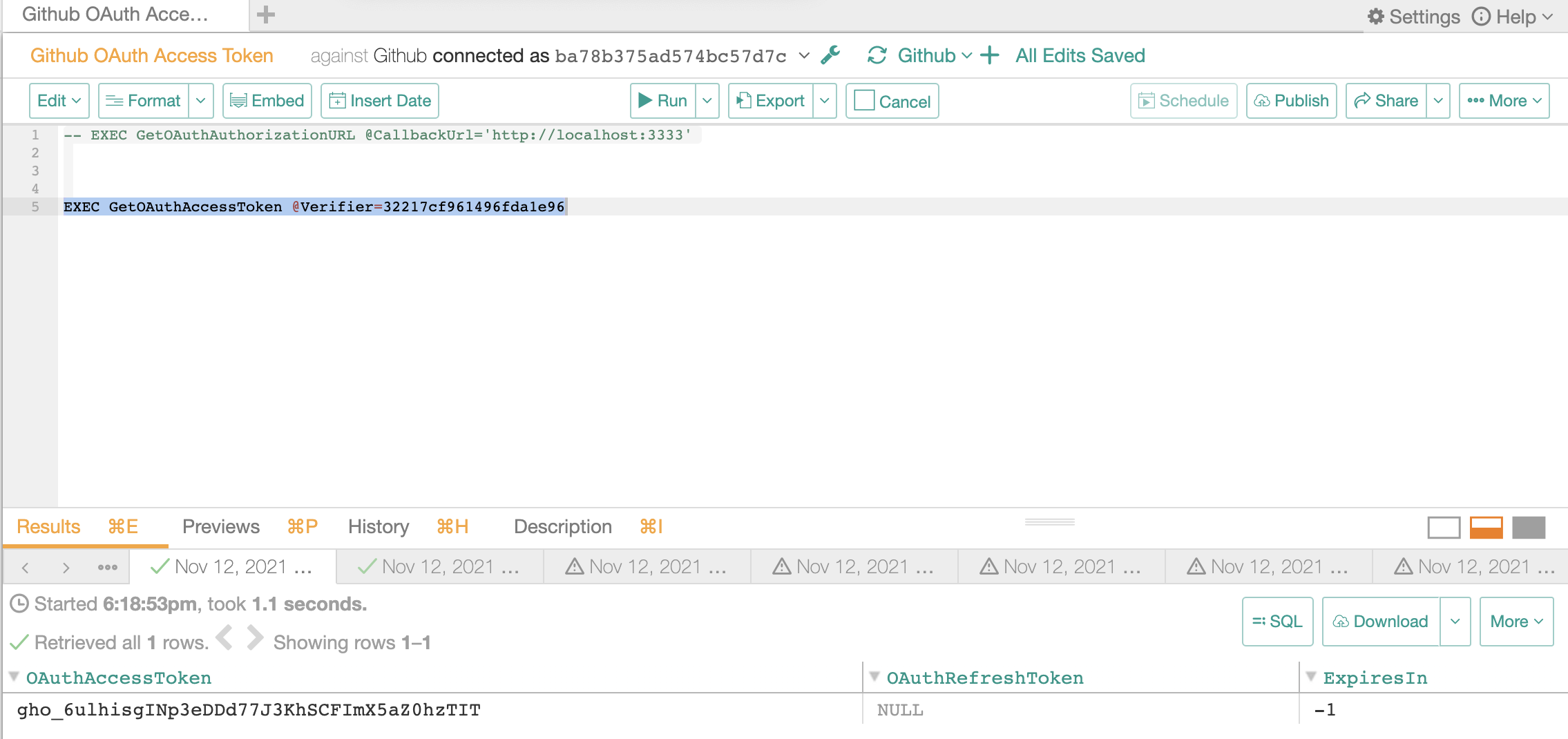Format the query
The height and width of the screenshot is (739, 1568).
click(144, 101)
